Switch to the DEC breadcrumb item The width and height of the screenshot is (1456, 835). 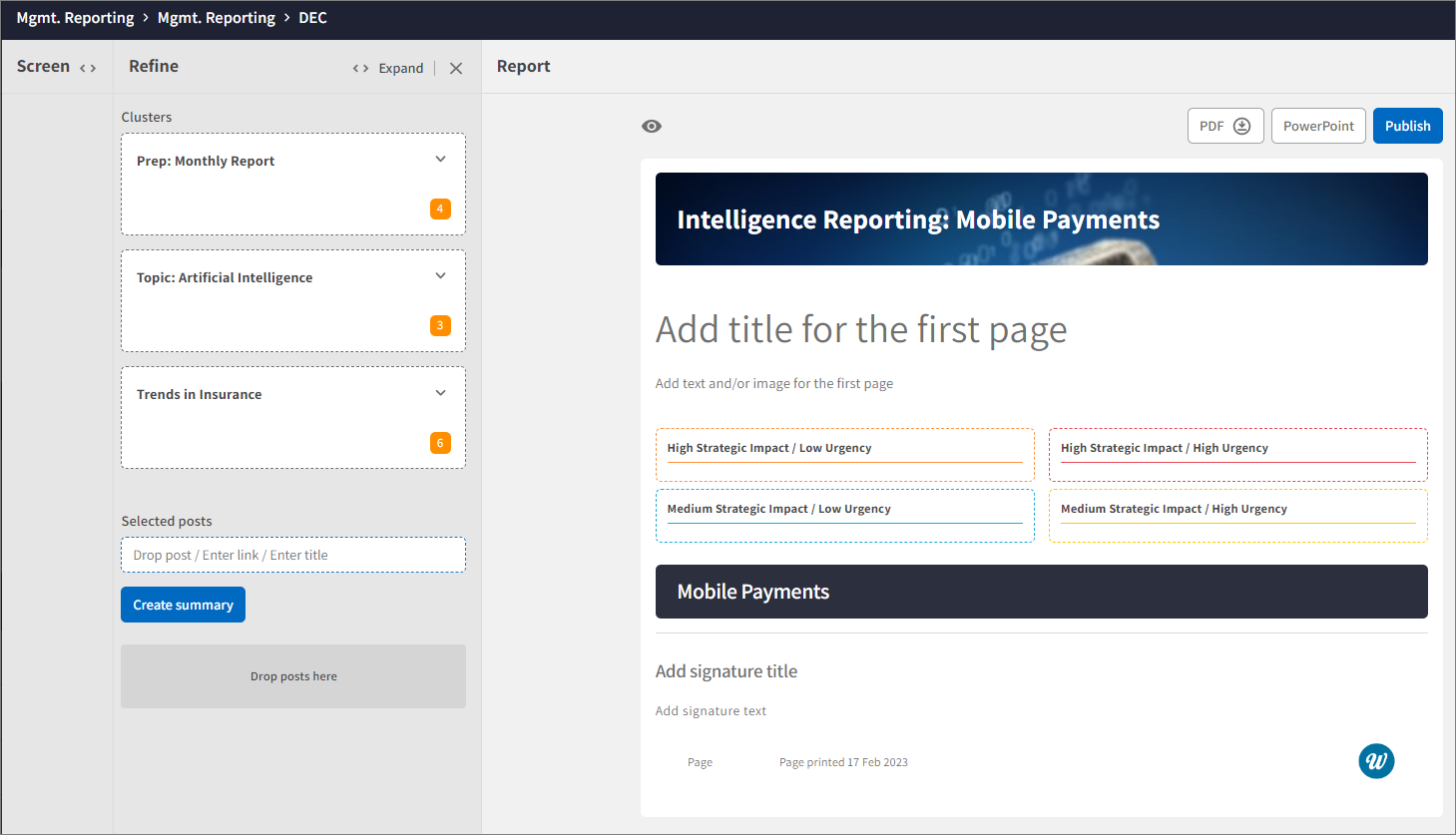[x=312, y=17]
